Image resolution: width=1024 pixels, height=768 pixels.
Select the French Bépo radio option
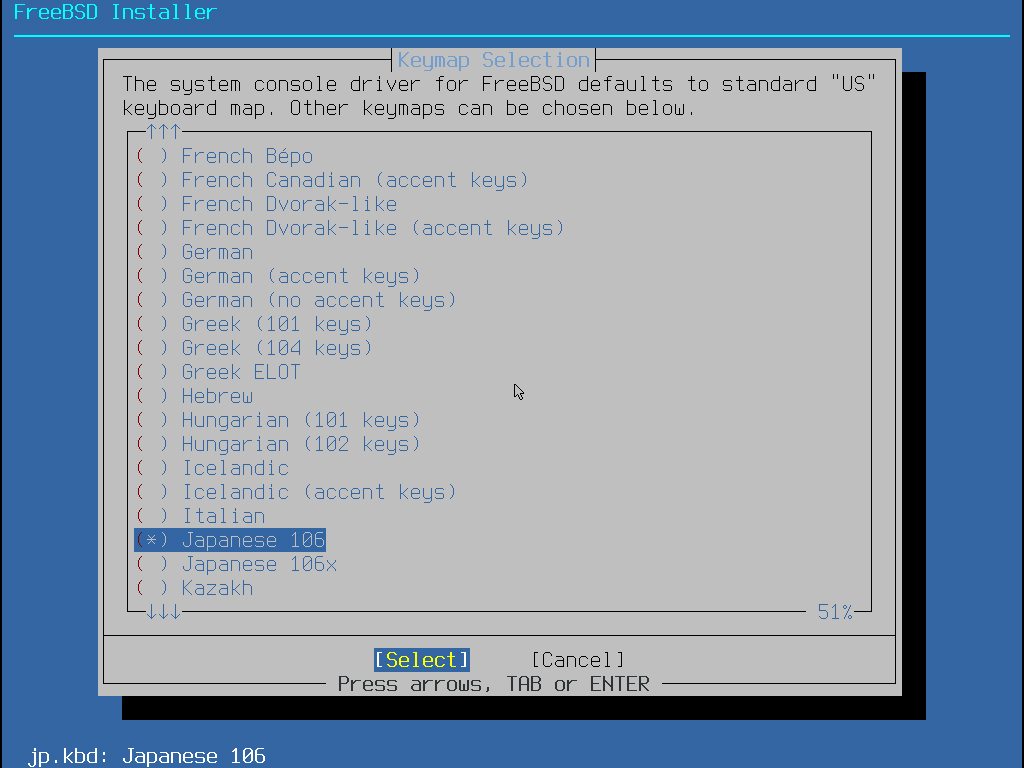pyautogui.click(x=225, y=156)
